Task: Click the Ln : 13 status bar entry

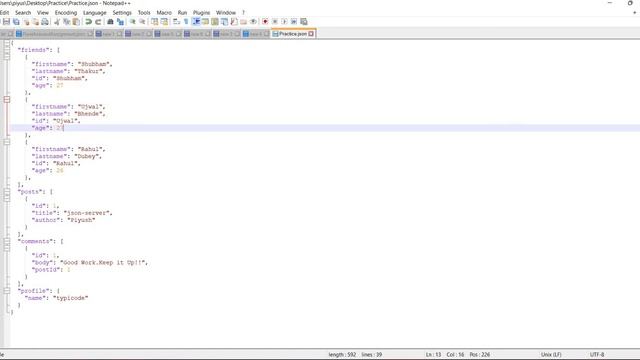Action: click(x=433, y=355)
